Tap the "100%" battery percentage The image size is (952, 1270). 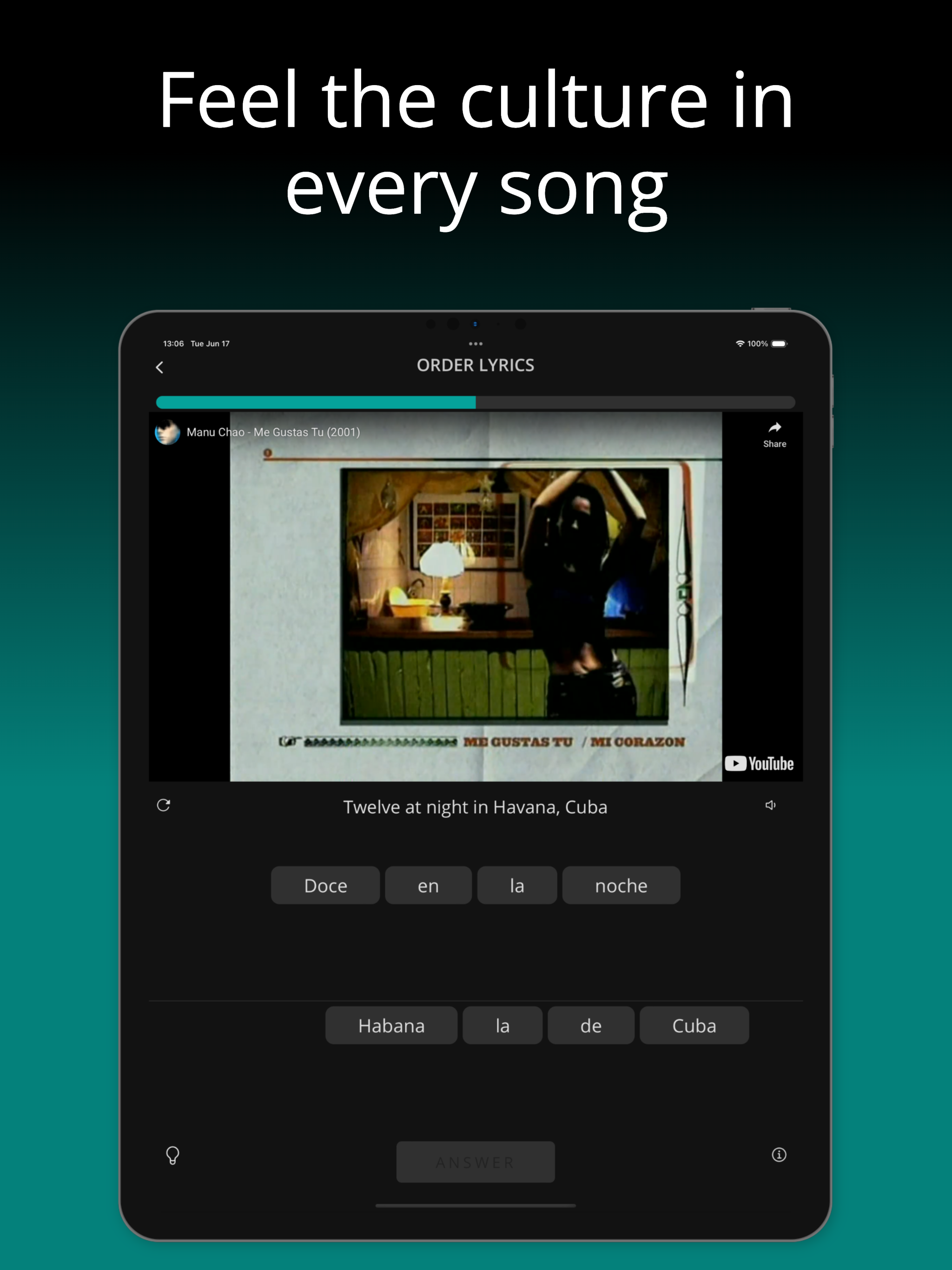click(x=757, y=344)
